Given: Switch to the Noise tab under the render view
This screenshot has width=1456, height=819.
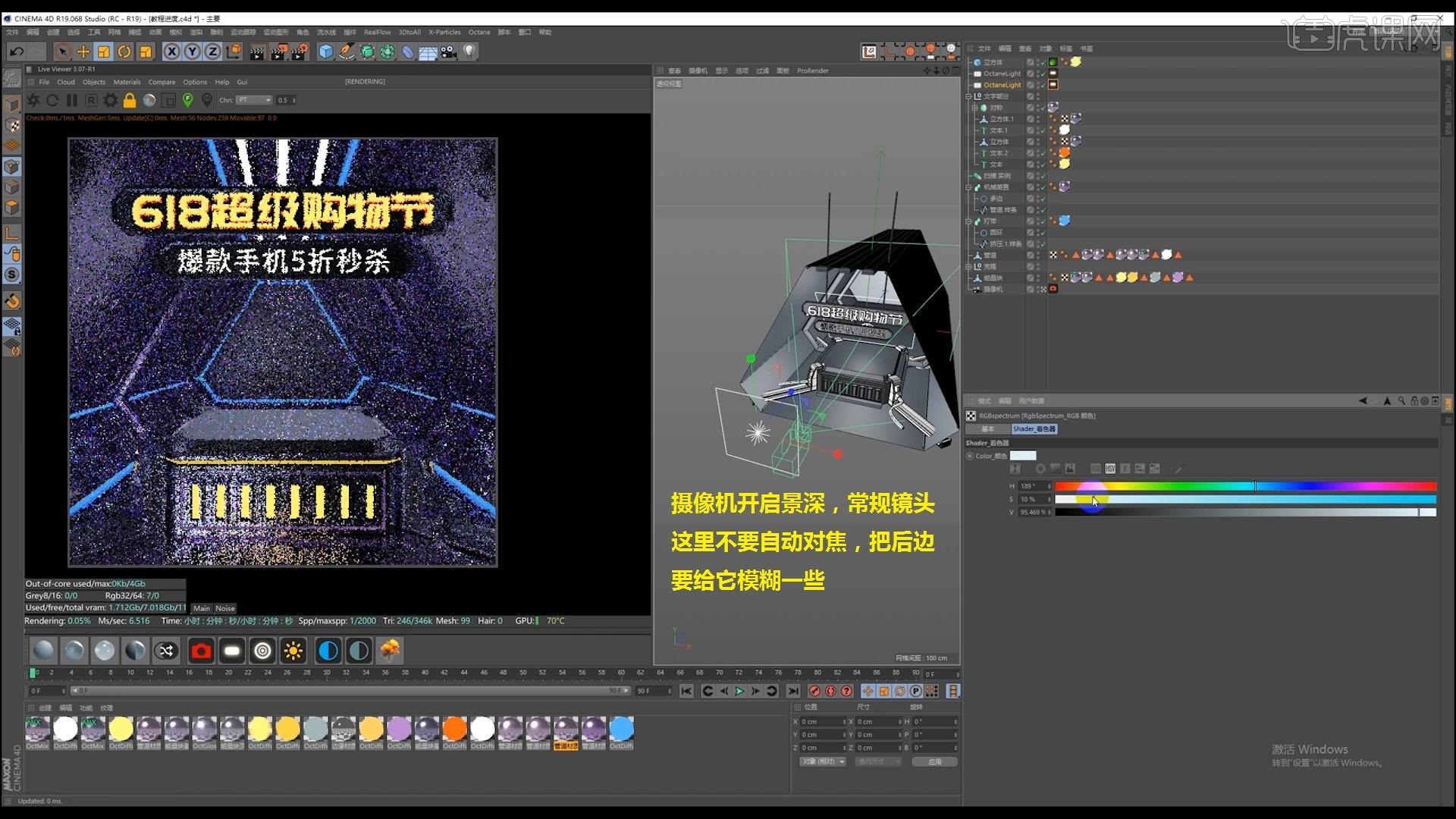Looking at the screenshot, I should tap(225, 608).
